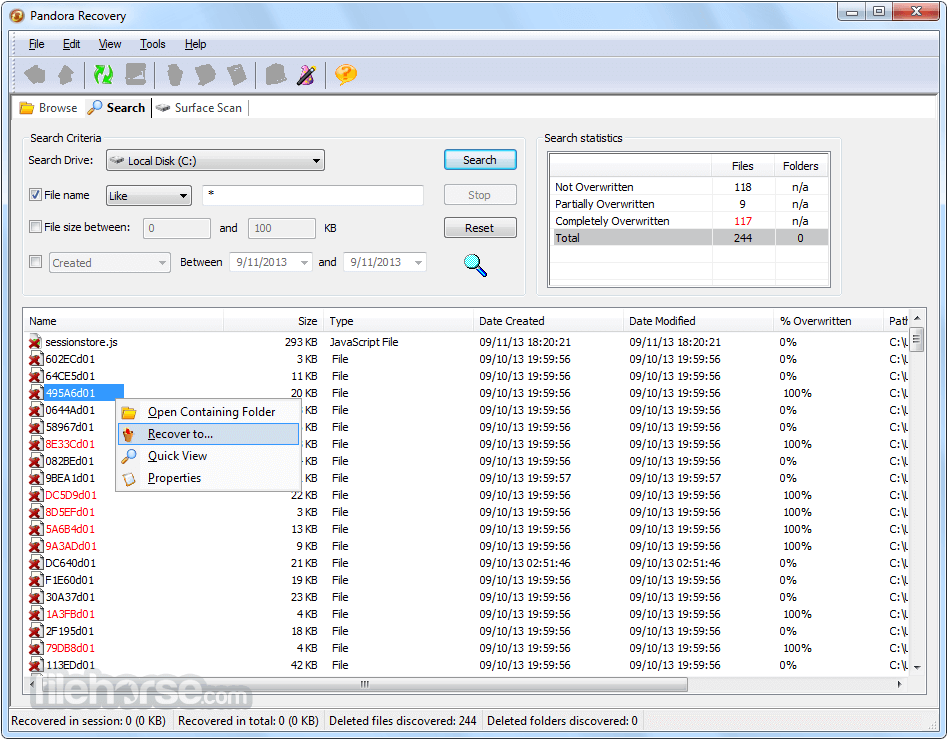The width and height of the screenshot is (948, 740).
Task: Select the 495A6d01 file row
Action: (x=83, y=392)
